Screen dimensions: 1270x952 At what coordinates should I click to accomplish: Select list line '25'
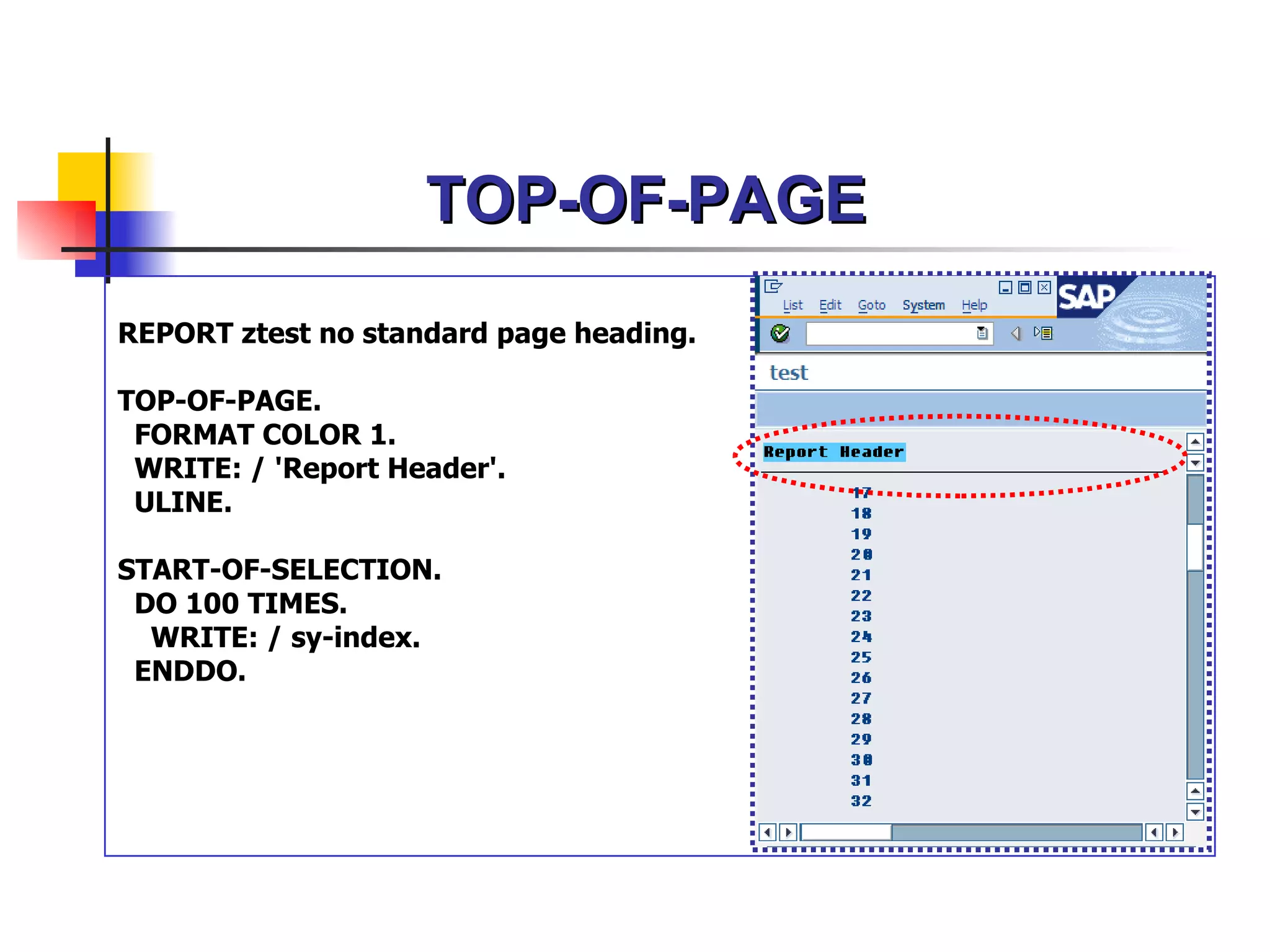pyautogui.click(x=861, y=657)
